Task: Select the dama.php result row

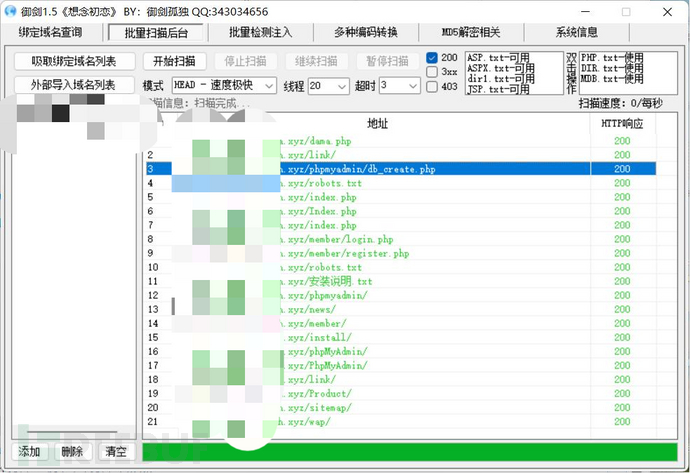Action: pos(401,141)
